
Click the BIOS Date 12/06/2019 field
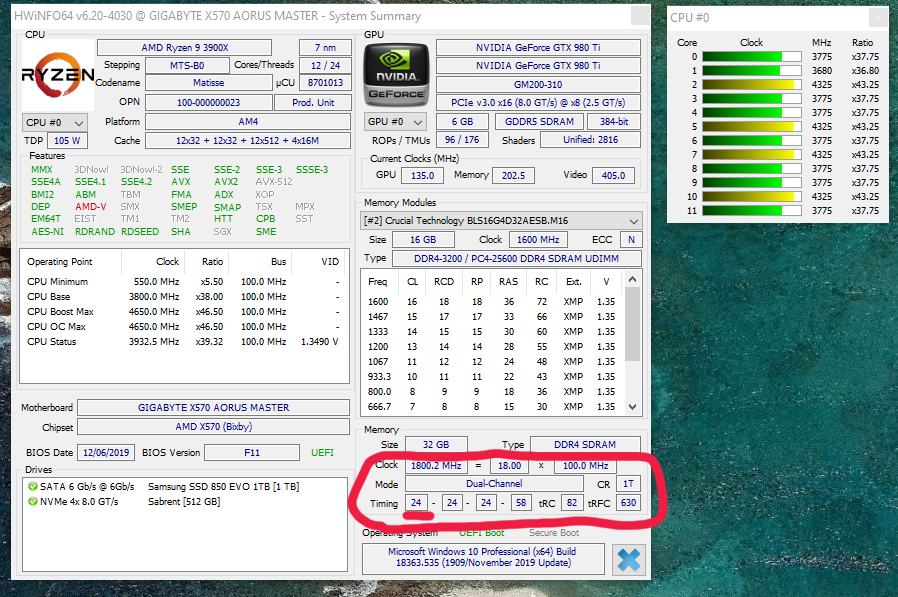tap(106, 453)
